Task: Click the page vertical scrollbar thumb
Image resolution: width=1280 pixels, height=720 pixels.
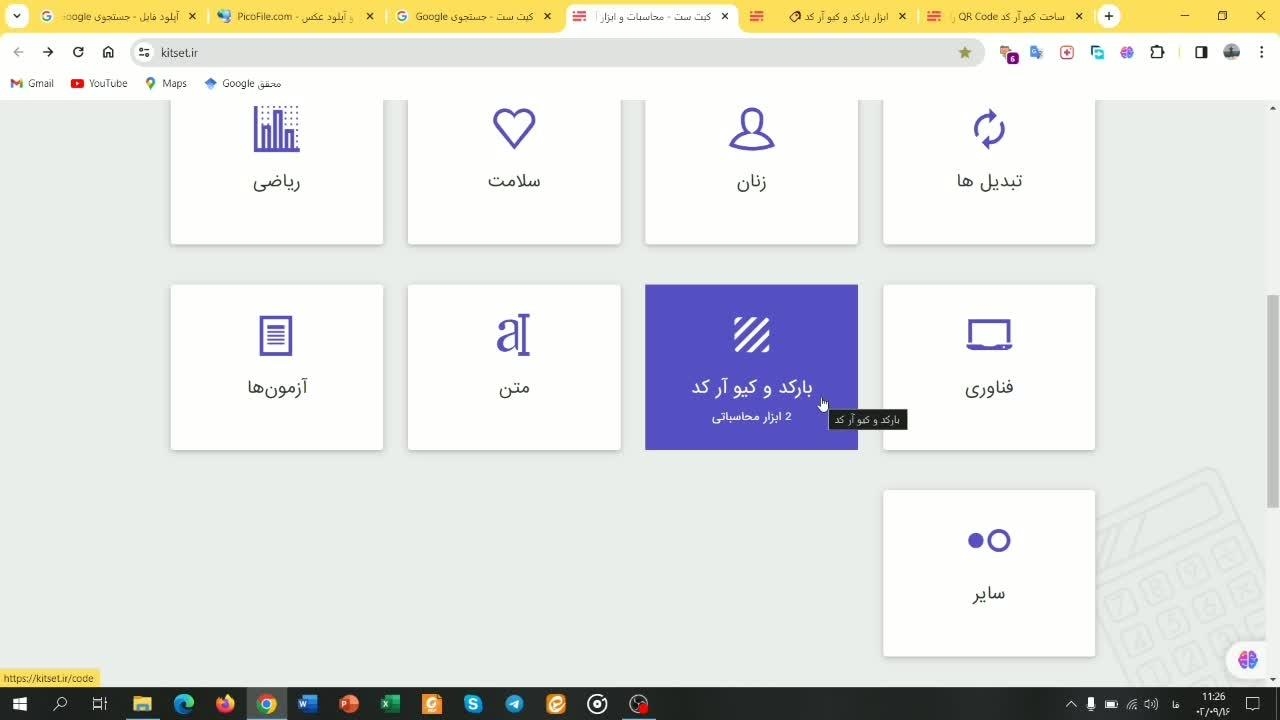Action: pos(1272,400)
